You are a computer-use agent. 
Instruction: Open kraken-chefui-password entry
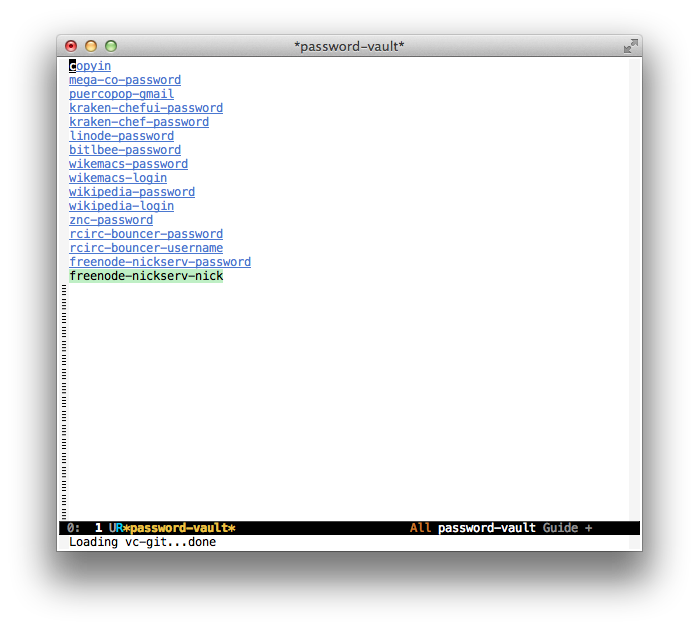click(146, 108)
